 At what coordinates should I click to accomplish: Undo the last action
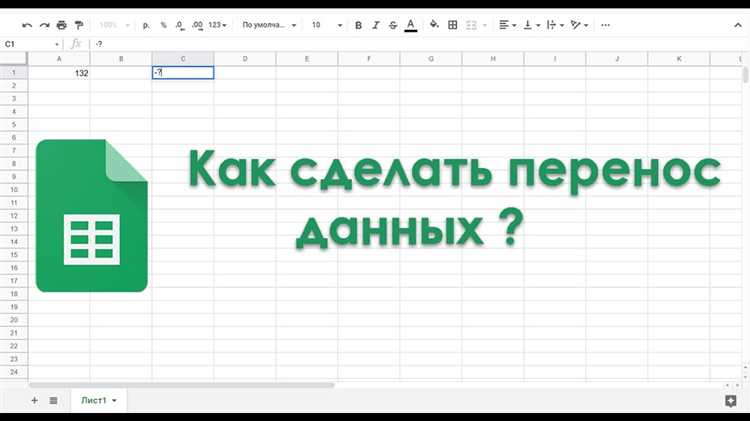pos(27,25)
